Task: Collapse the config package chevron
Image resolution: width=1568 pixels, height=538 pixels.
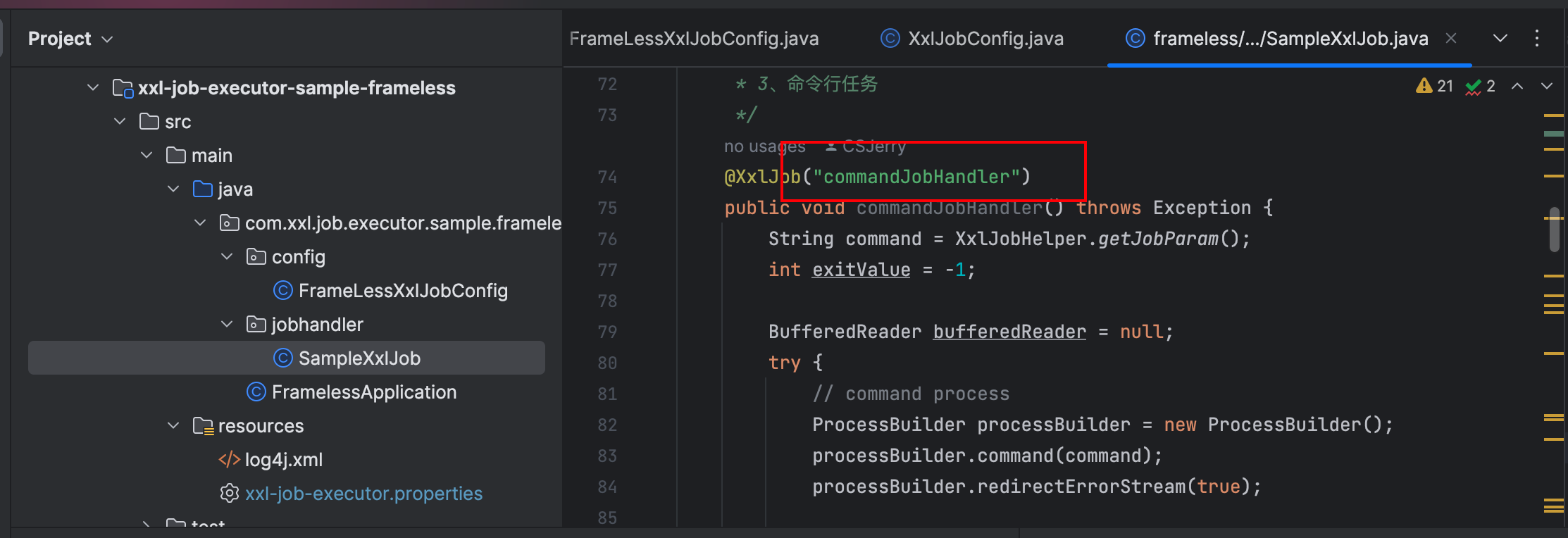Action: pyautogui.click(x=227, y=256)
